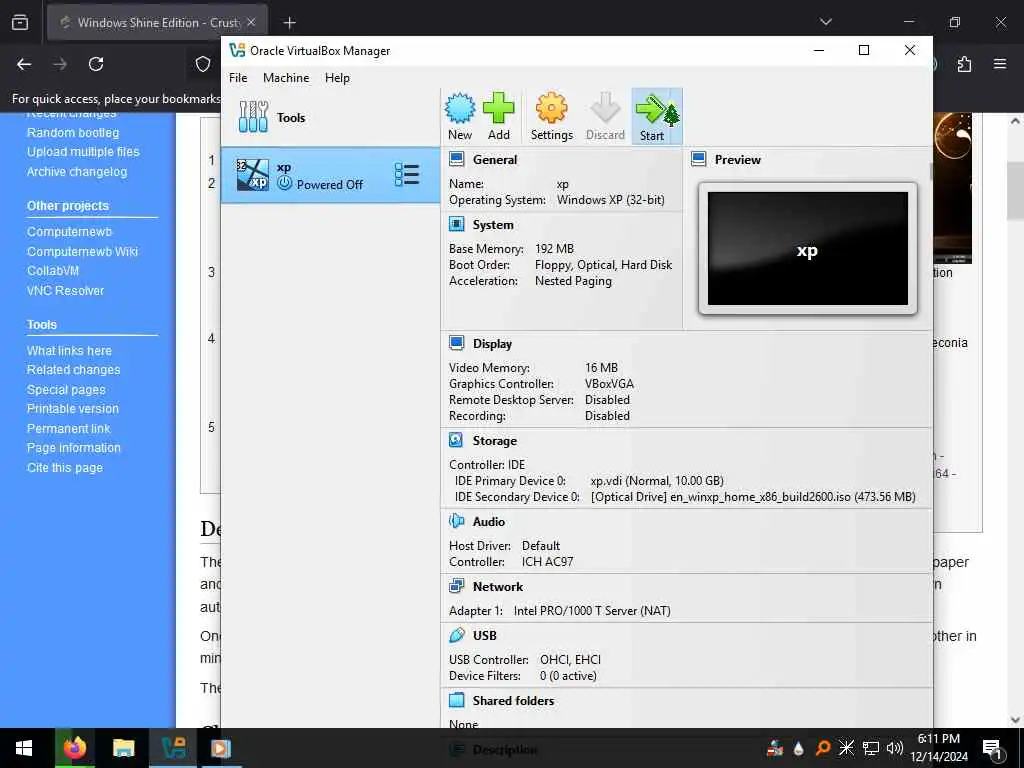Open the Network settings header link
Viewport: 1024px width, 768px height.
498,586
